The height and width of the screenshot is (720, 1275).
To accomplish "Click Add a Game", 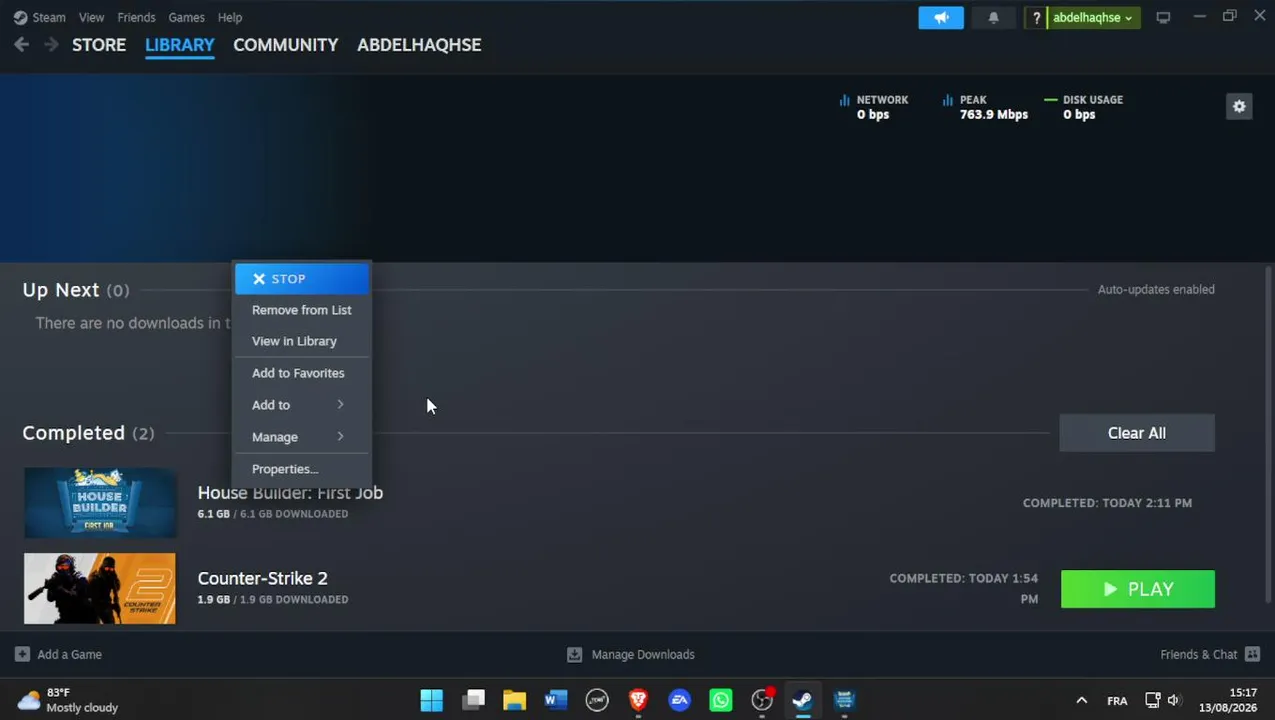I will coord(58,654).
